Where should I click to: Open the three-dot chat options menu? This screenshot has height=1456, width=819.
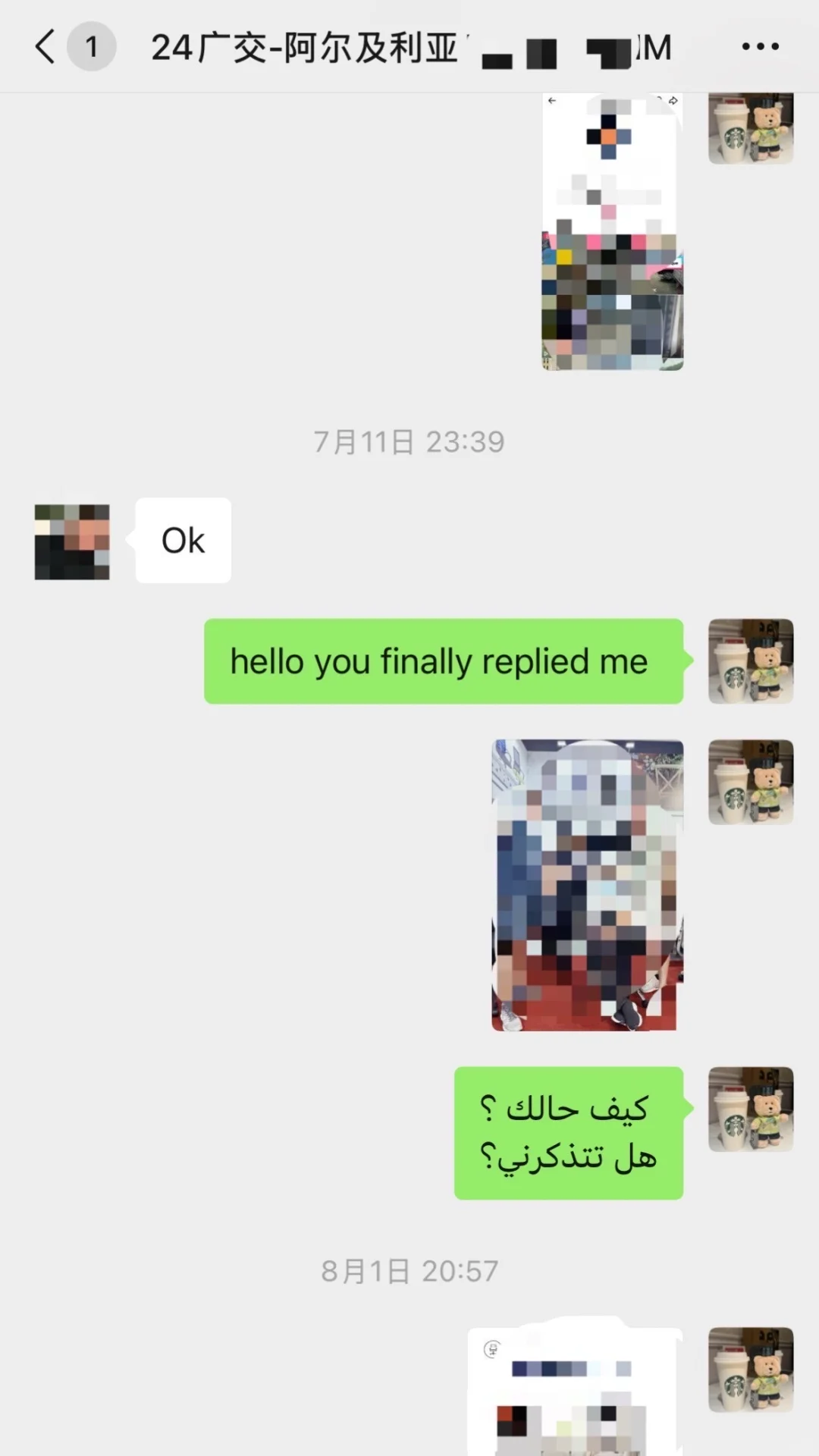(760, 46)
